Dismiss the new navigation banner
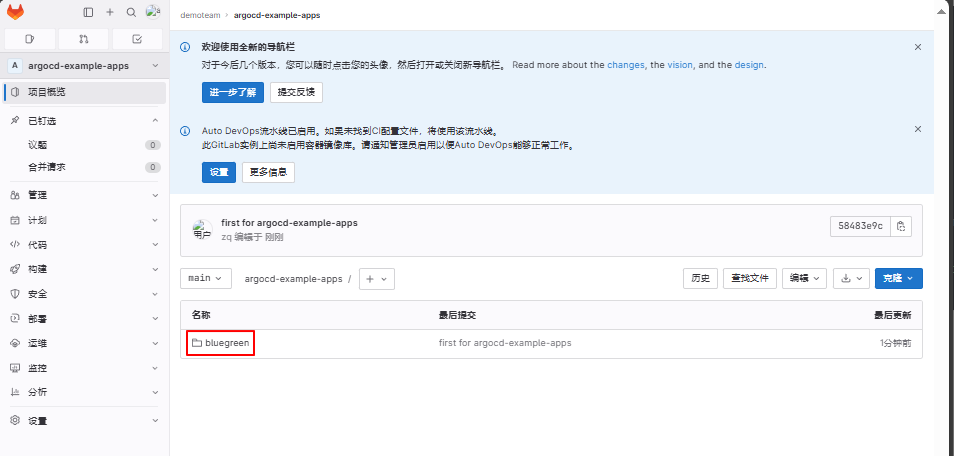The height and width of the screenshot is (456, 954). 918,47
